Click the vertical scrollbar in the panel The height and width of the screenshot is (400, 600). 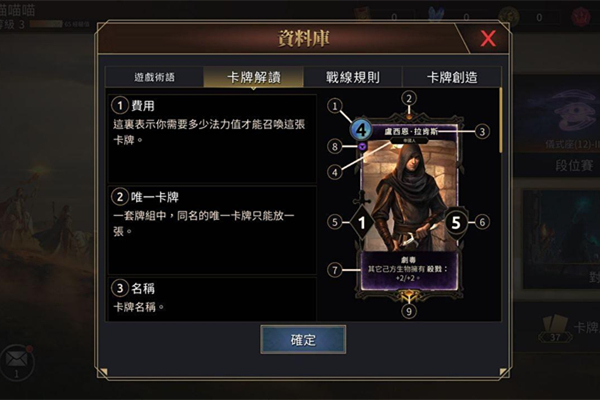click(x=500, y=120)
